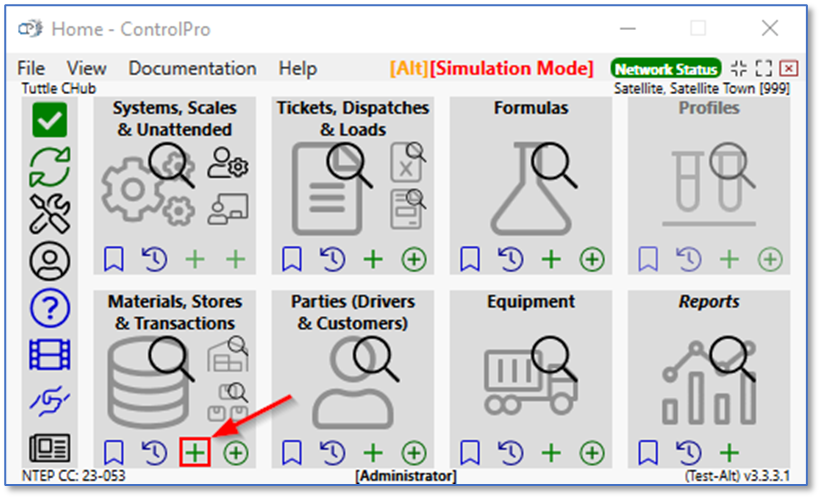
Task: Click bookmark icon under Equipment tile
Action: (x=470, y=453)
